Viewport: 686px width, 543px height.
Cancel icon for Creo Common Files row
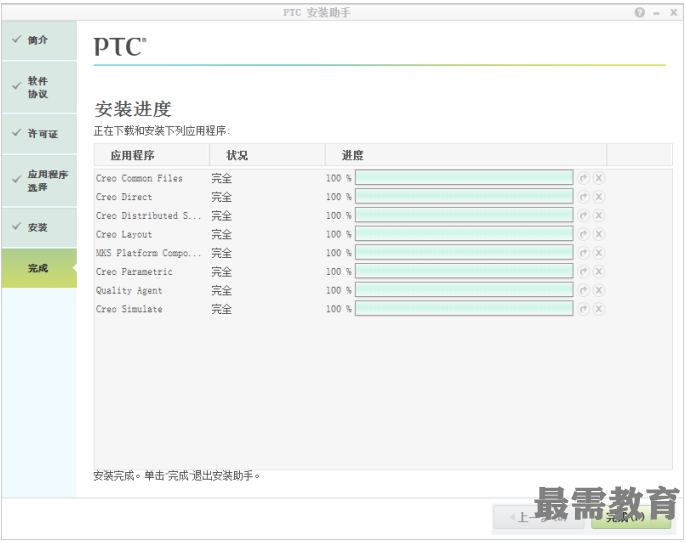598,178
